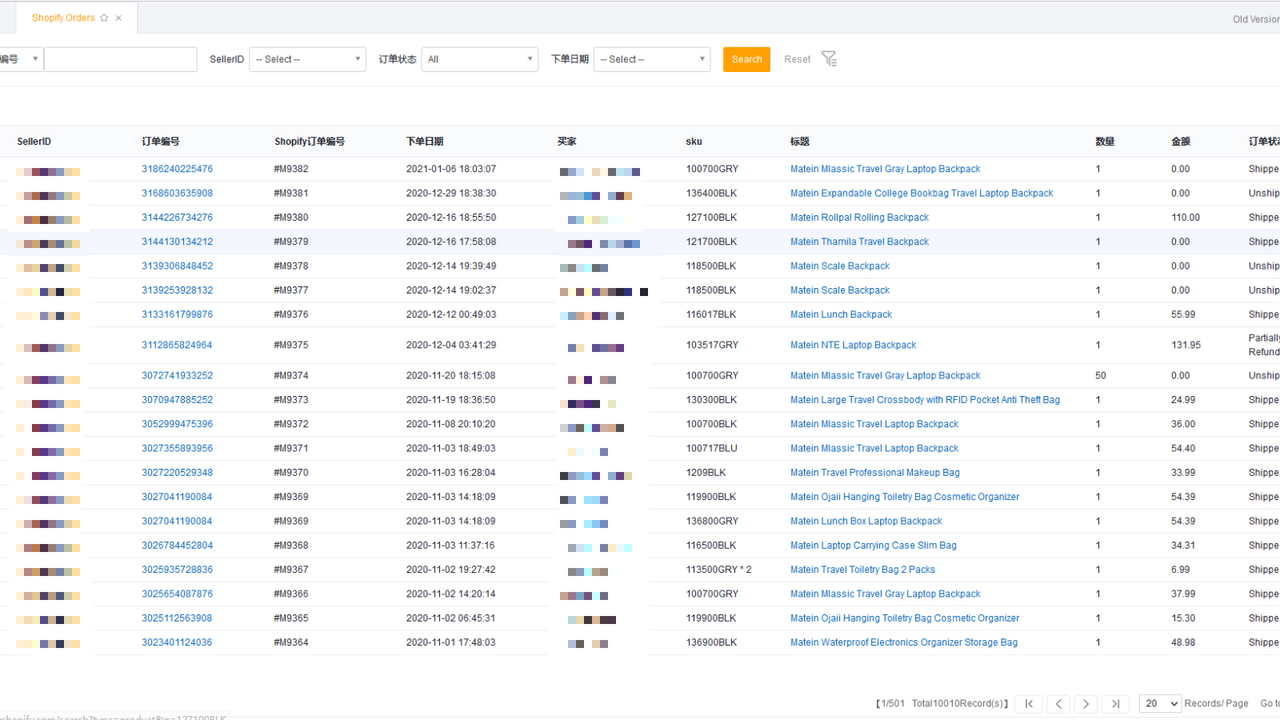Select amount cell 131.95
Screen dimensions: 1280x720
pos(1186,345)
